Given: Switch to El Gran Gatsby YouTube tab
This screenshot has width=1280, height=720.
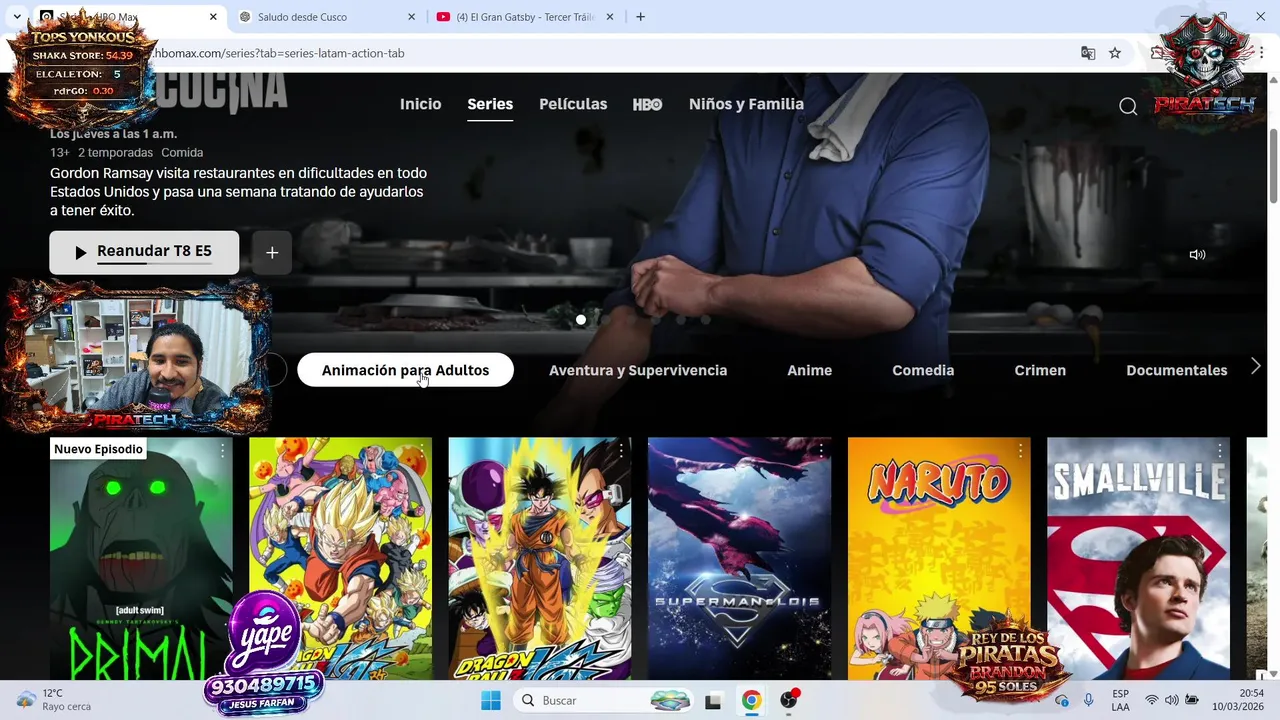Looking at the screenshot, I should point(525,17).
